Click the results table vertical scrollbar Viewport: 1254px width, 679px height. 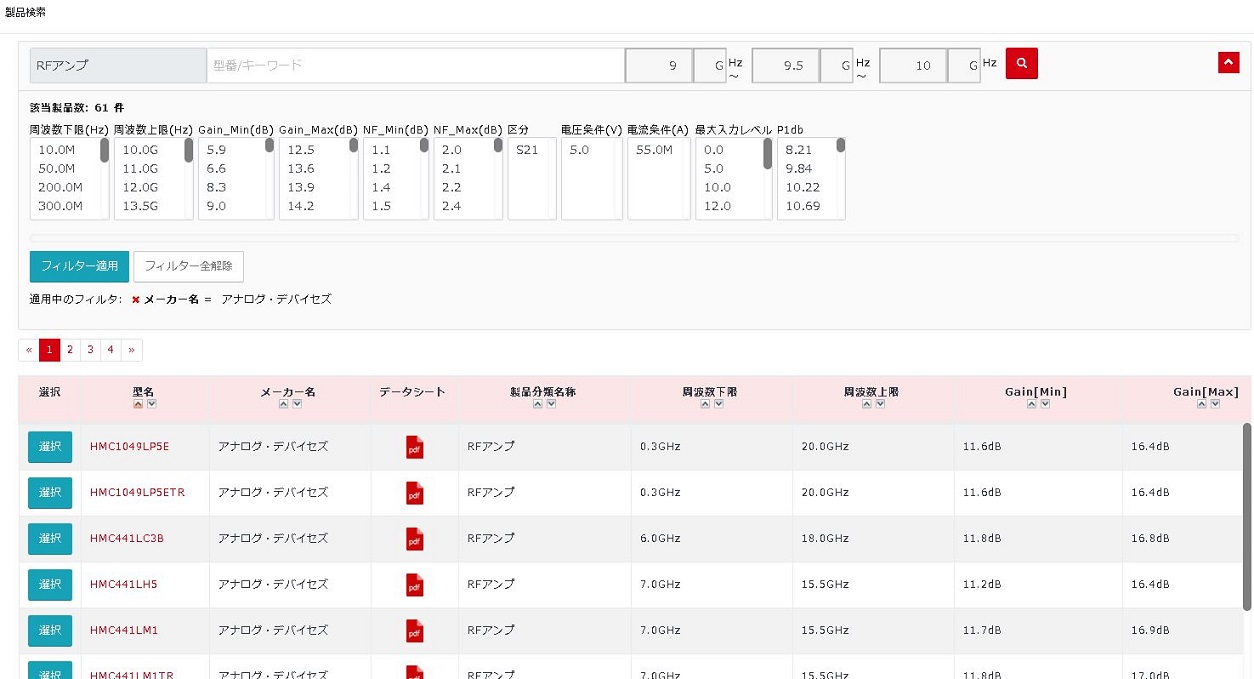(1246, 516)
